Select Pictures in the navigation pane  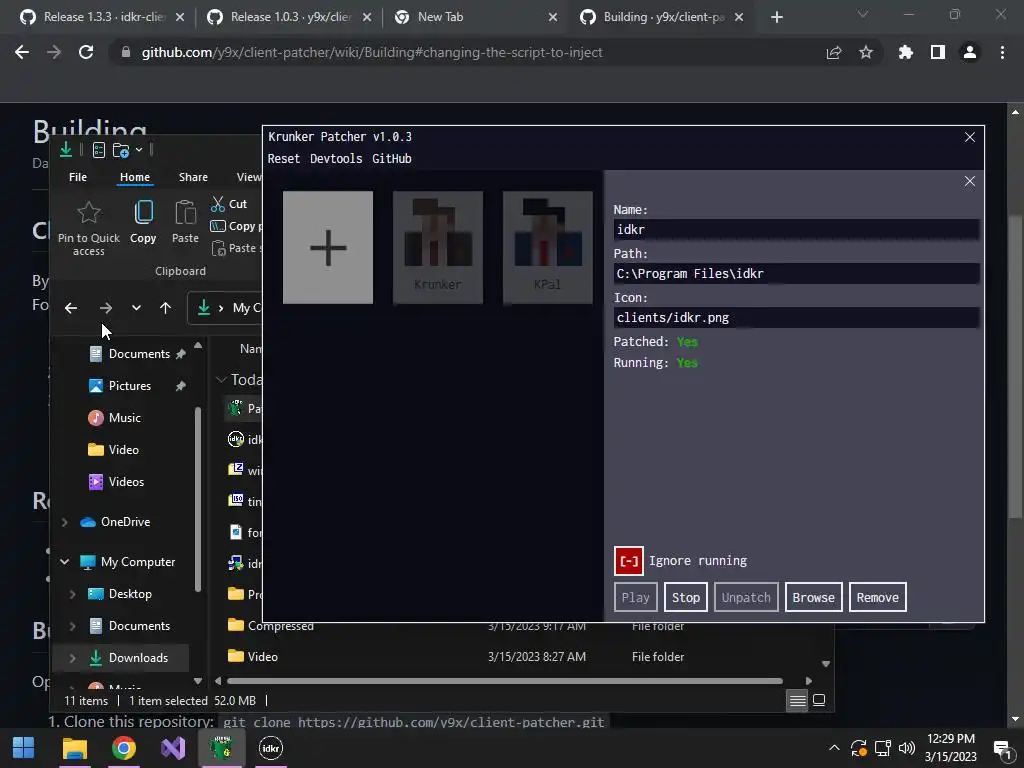coord(129,386)
